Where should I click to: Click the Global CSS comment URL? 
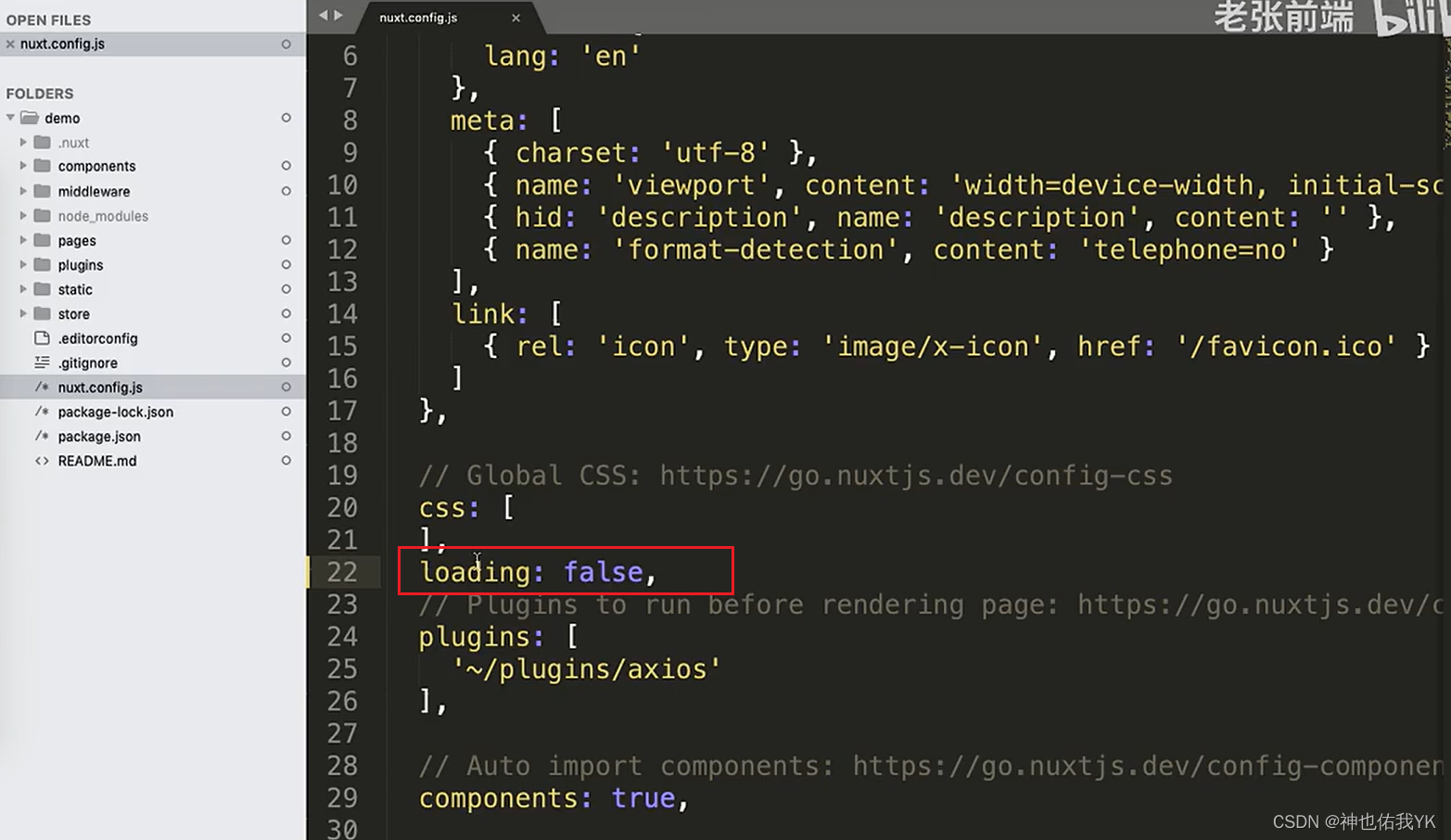pyautogui.click(x=916, y=476)
